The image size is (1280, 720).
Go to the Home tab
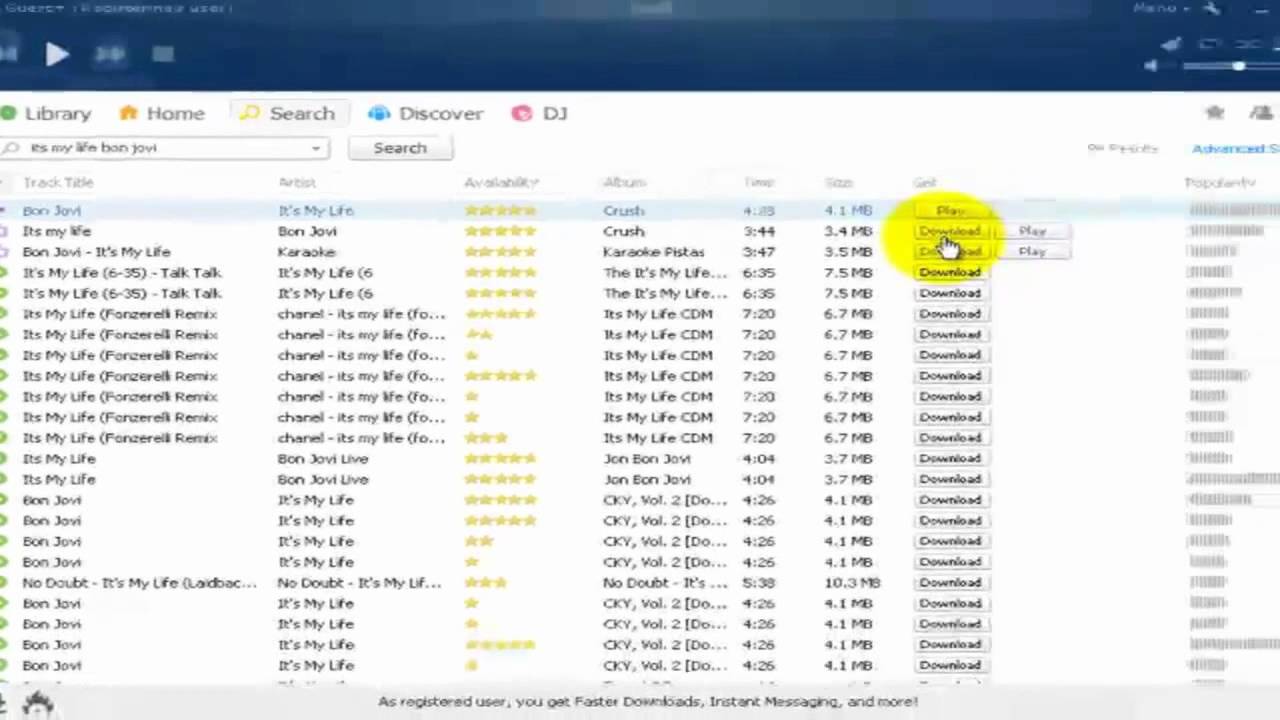[x=162, y=113]
